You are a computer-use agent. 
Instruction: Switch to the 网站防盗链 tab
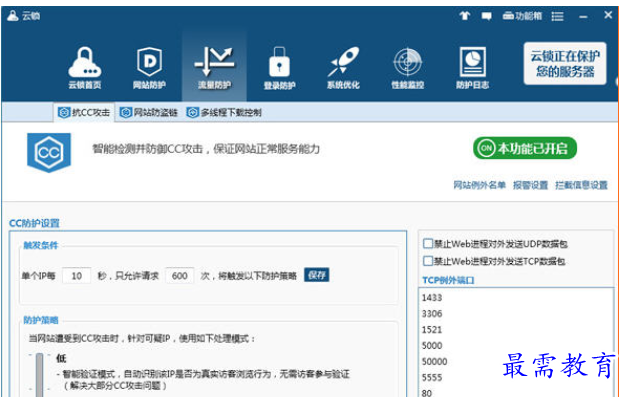(x=148, y=113)
